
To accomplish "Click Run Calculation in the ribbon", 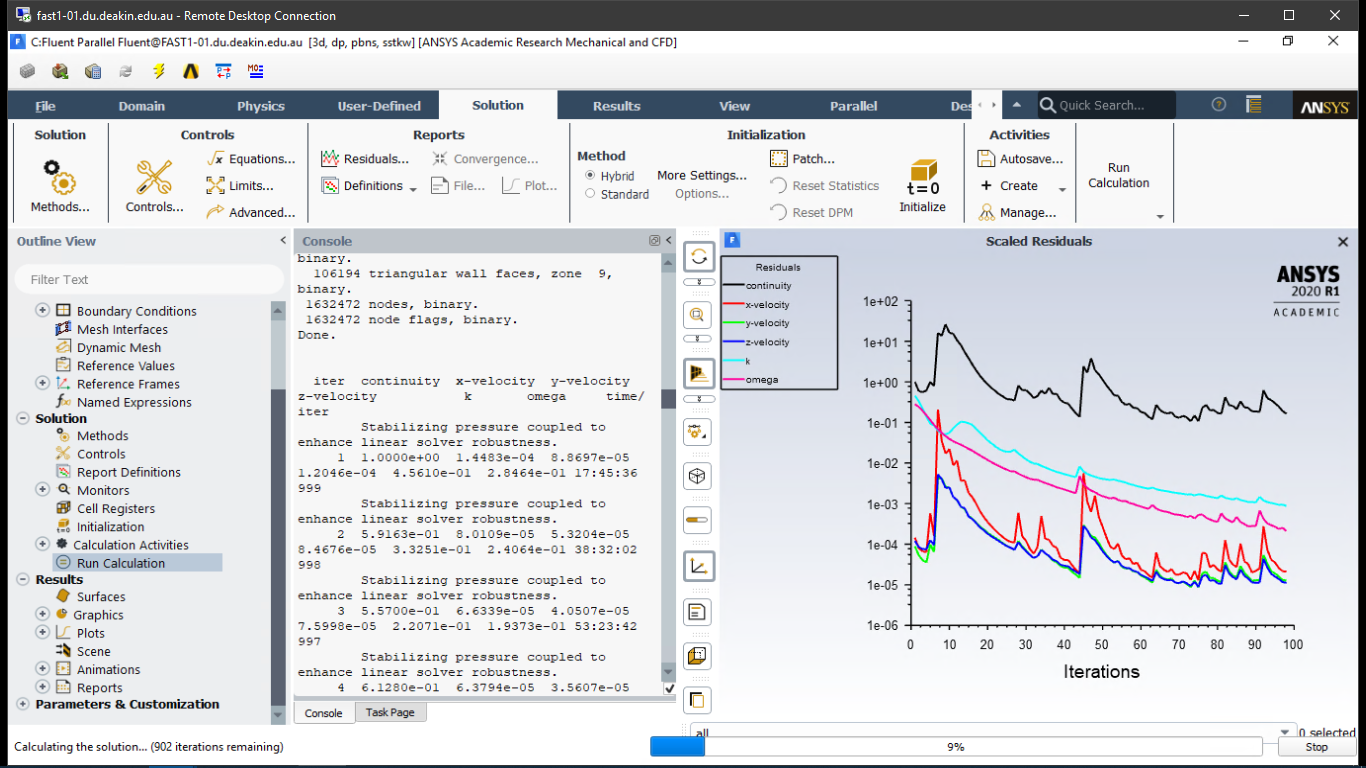I will click(1119, 175).
